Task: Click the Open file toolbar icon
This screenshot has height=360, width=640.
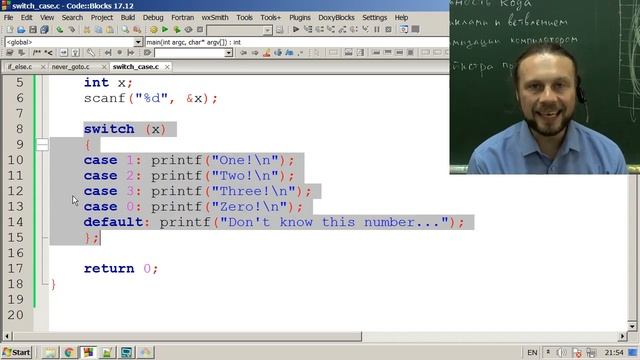Action: tap(21, 29)
